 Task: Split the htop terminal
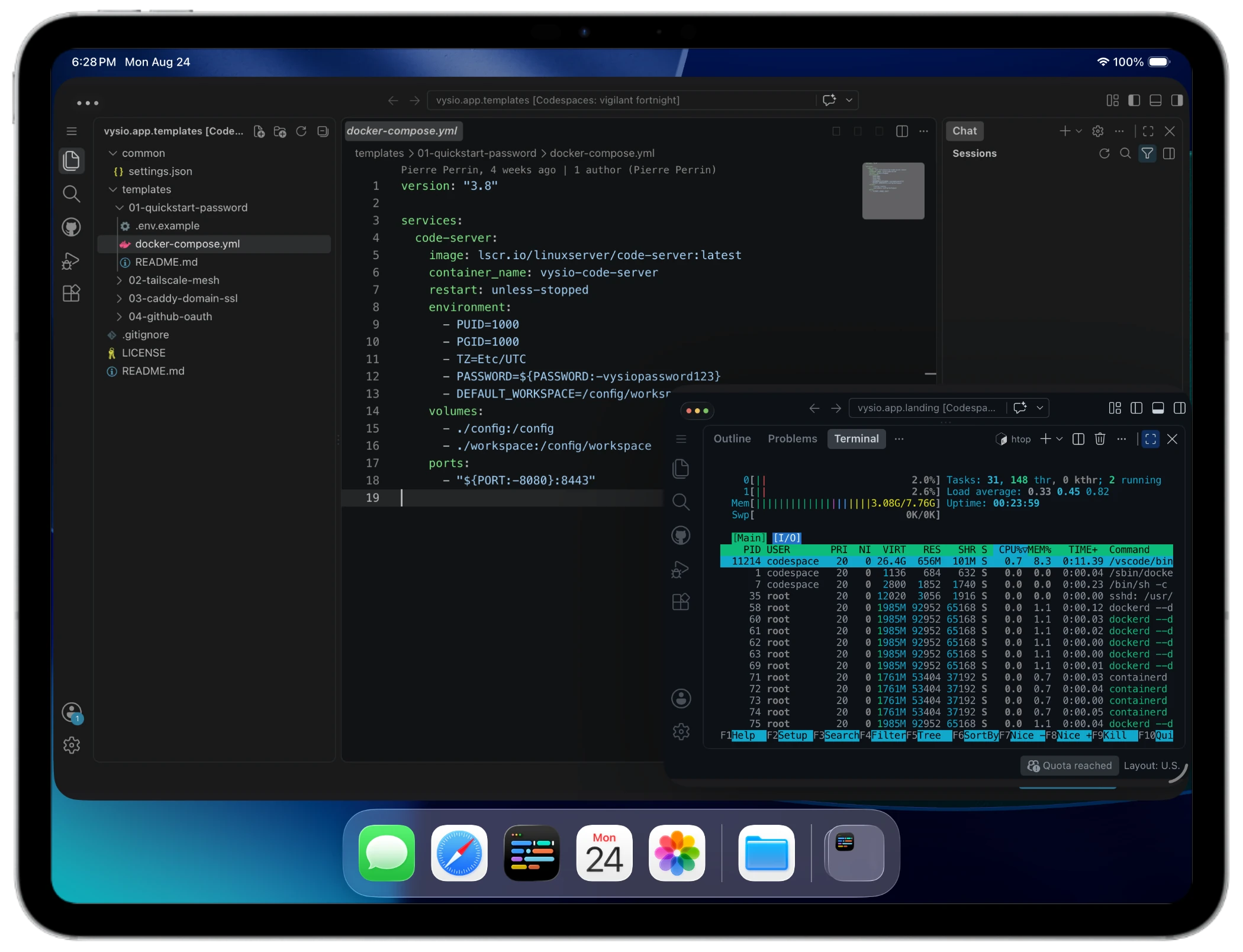(1078, 439)
